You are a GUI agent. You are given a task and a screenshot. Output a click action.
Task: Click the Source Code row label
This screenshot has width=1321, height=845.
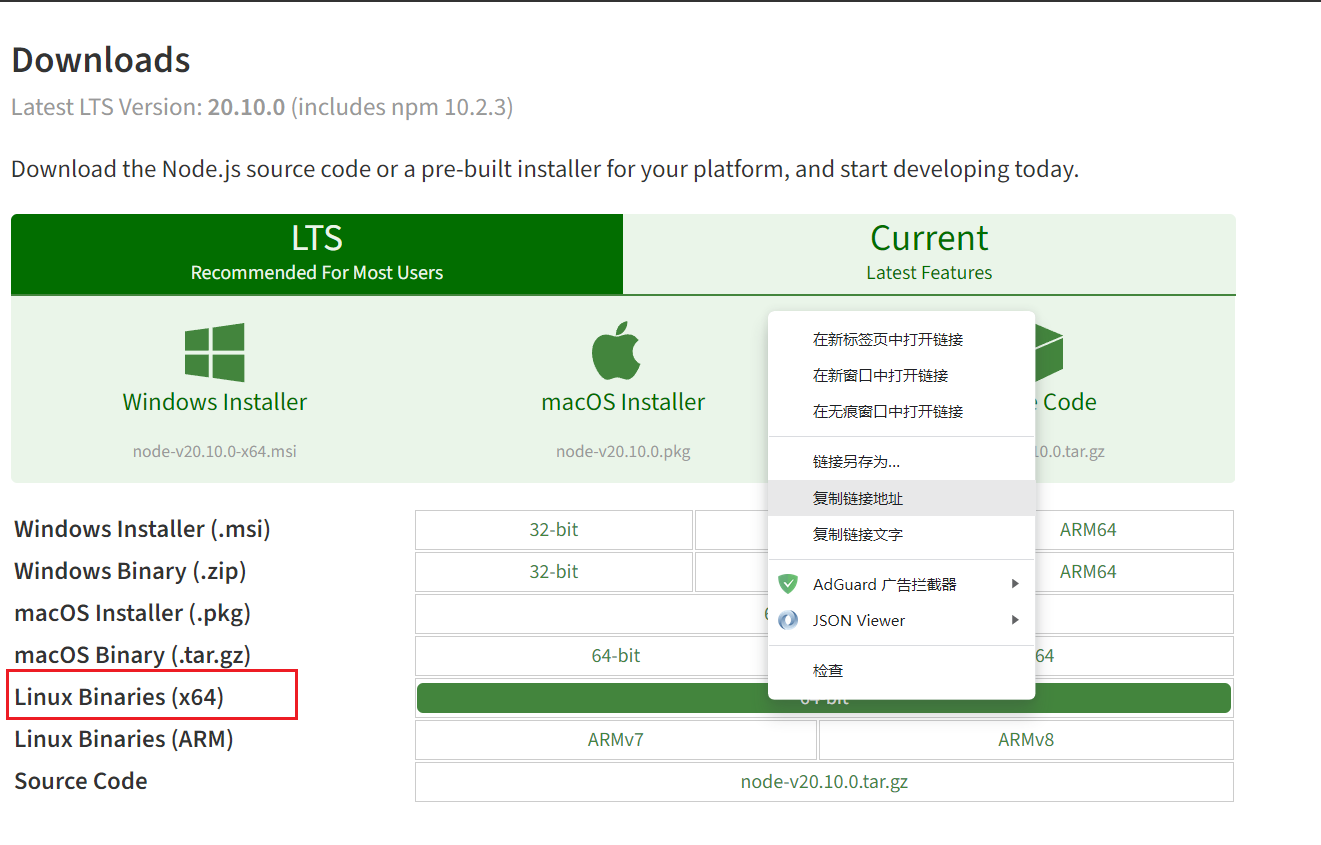[x=81, y=781]
